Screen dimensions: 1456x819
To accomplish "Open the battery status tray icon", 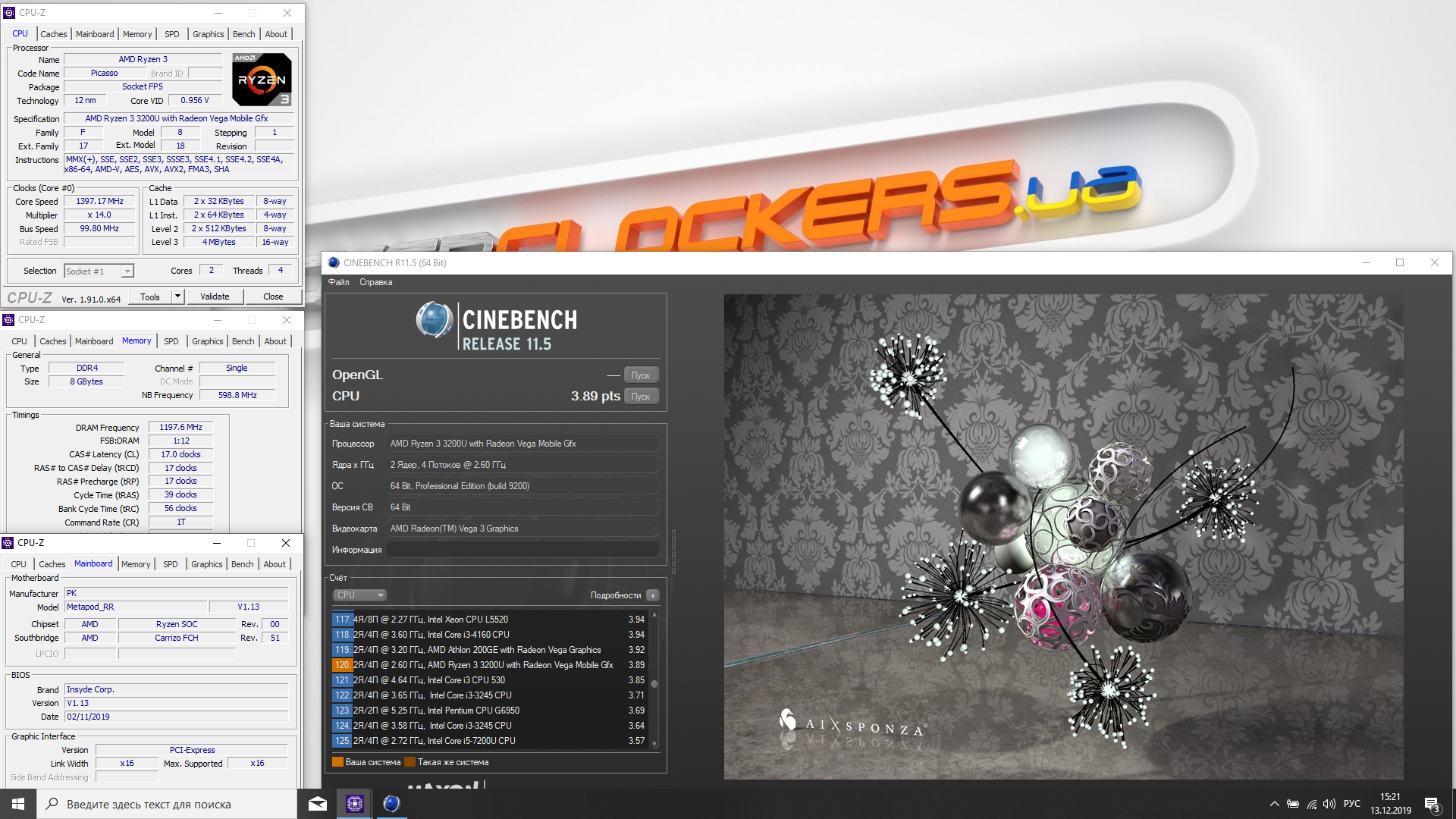I will pos(1293,804).
